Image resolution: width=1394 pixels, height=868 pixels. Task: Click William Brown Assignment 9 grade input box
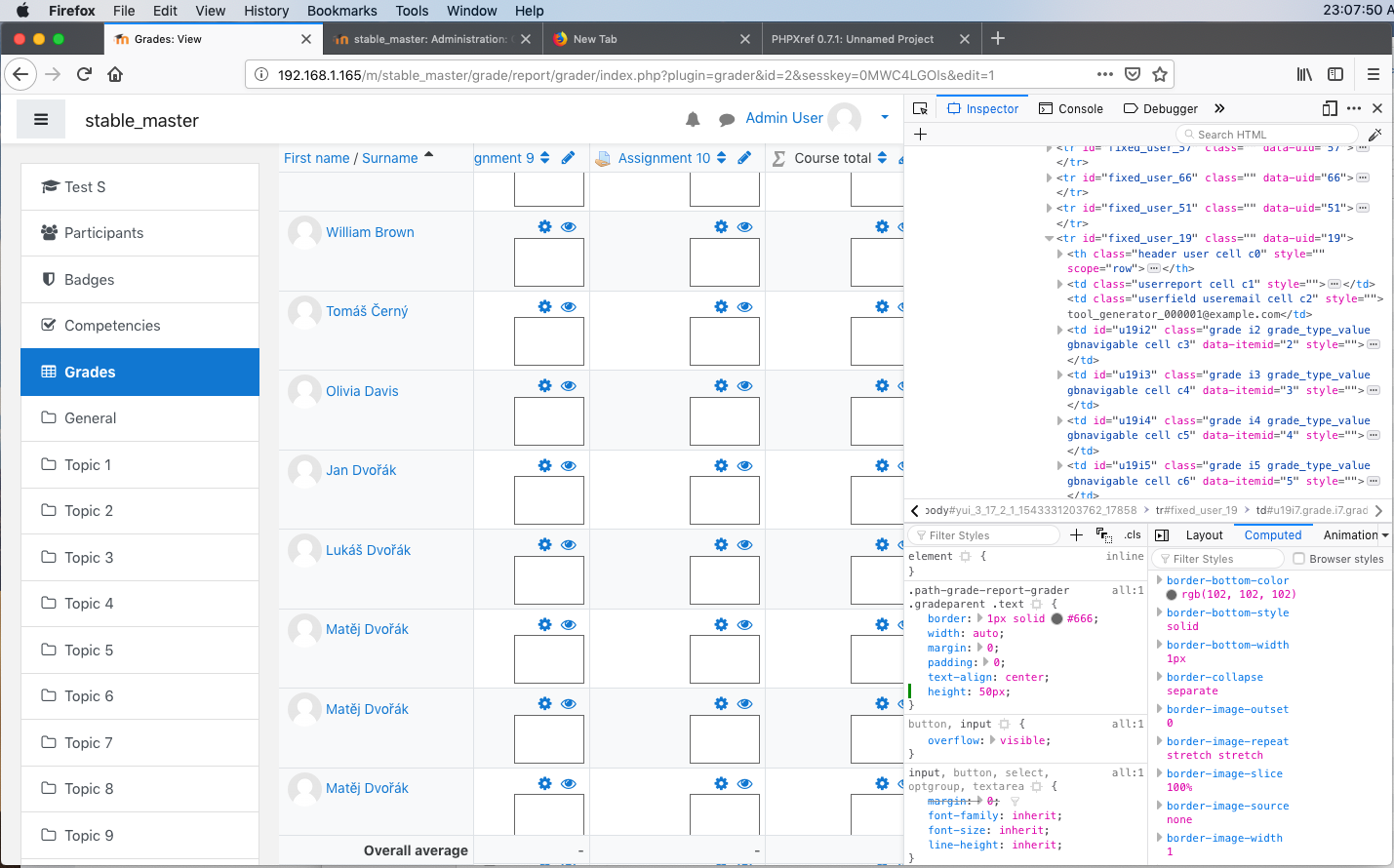[x=549, y=262]
